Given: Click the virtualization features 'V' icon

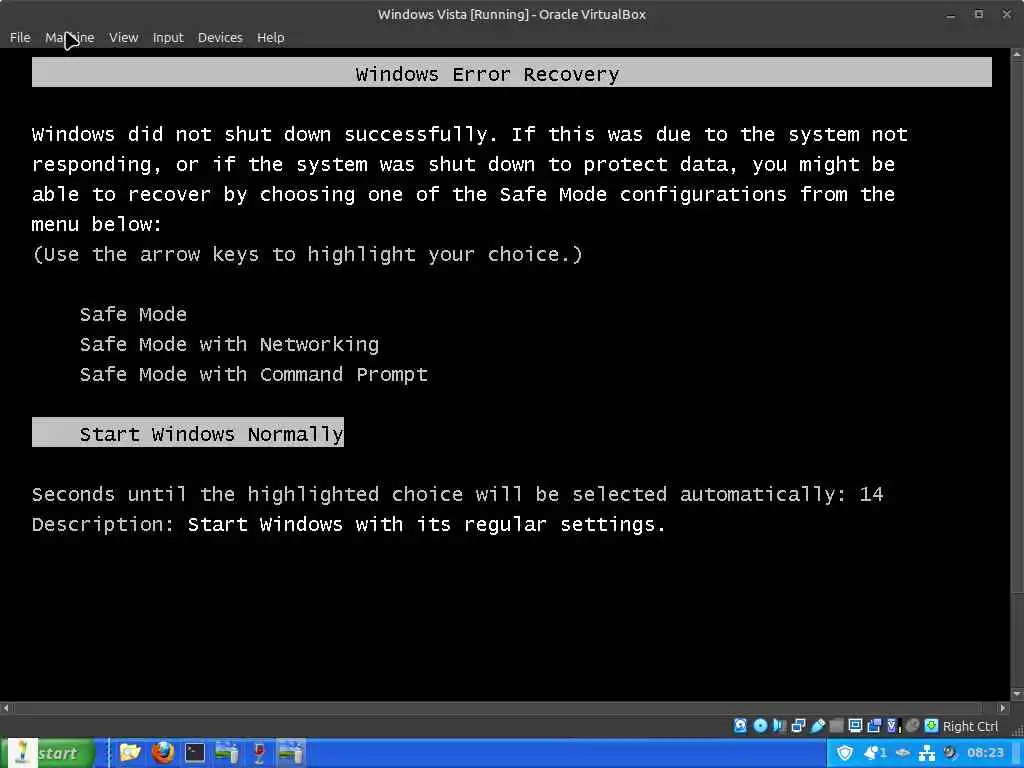Looking at the screenshot, I should (893, 726).
